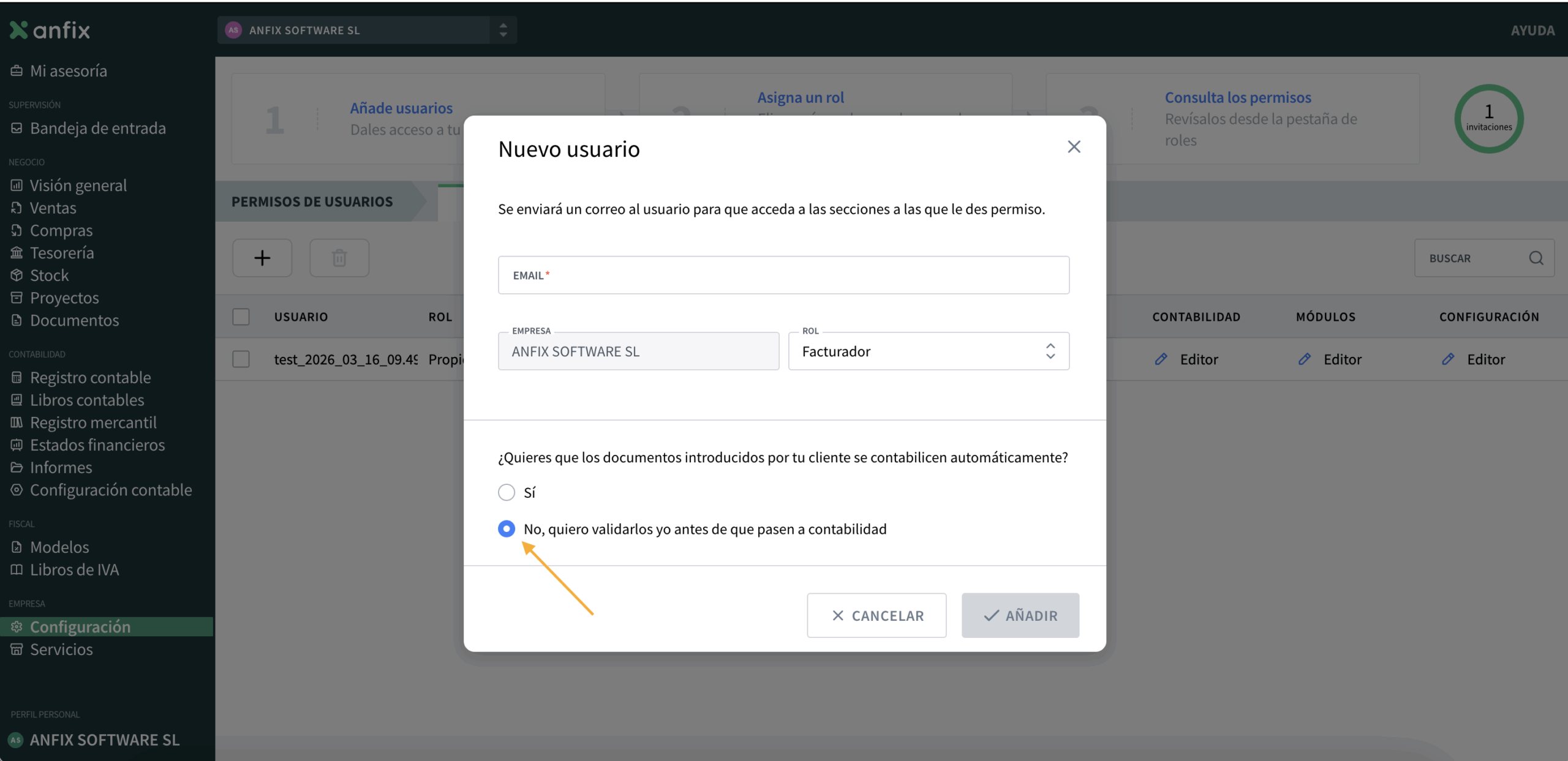Click the plus icon to add user
This screenshot has height=761, width=1568.
pos(262,258)
